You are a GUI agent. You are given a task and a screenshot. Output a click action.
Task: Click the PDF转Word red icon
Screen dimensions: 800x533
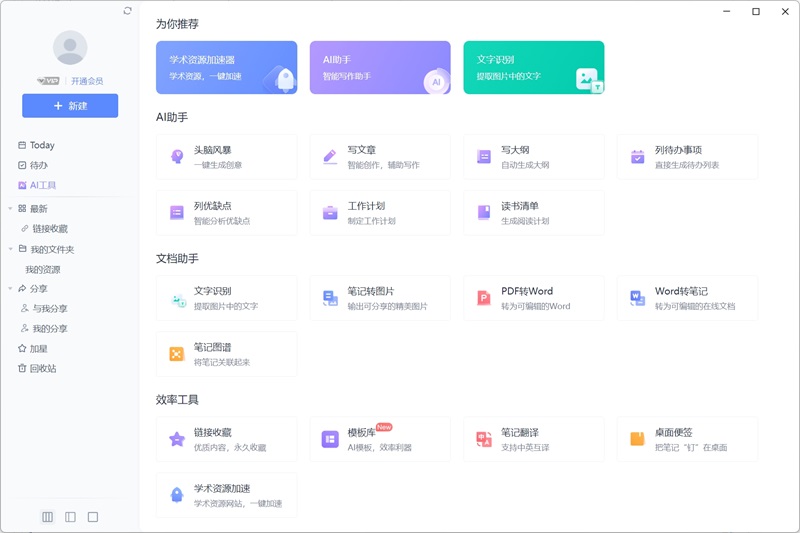tap(484, 298)
